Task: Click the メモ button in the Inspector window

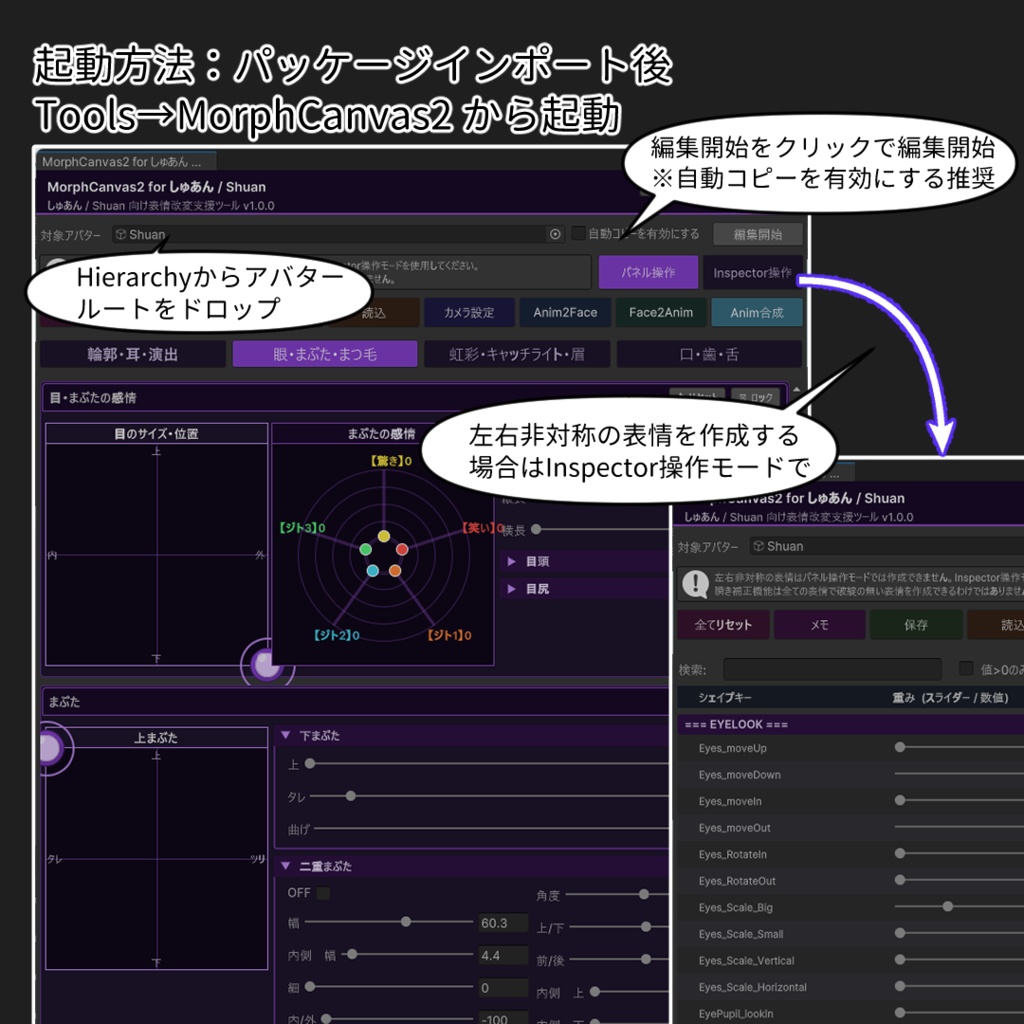Action: 820,625
